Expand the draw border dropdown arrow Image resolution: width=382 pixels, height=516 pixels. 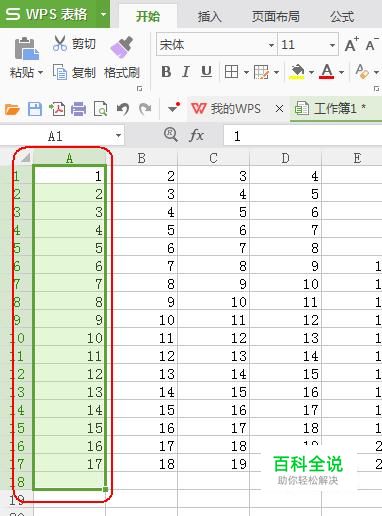click(276, 72)
